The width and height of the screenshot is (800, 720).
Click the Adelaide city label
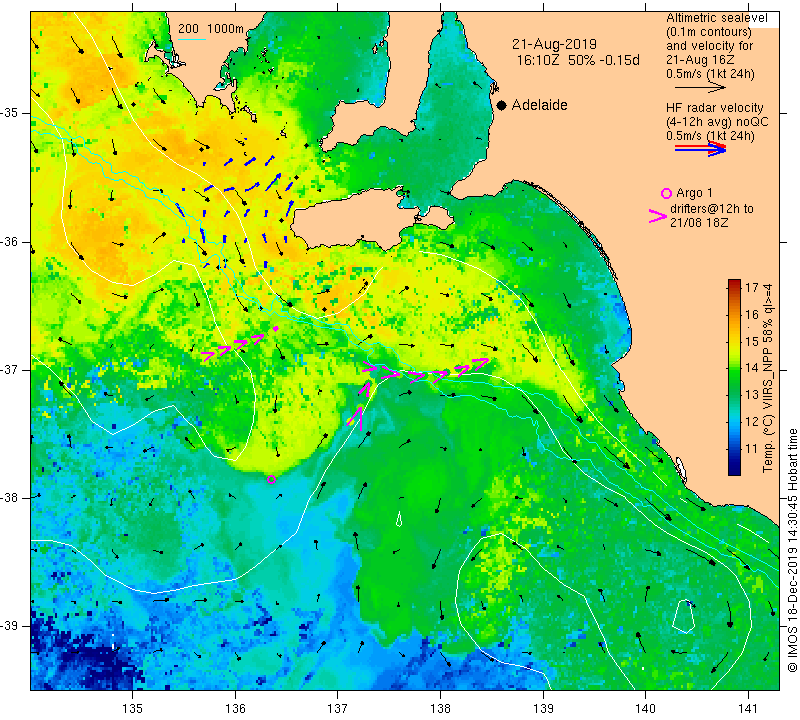click(x=539, y=105)
